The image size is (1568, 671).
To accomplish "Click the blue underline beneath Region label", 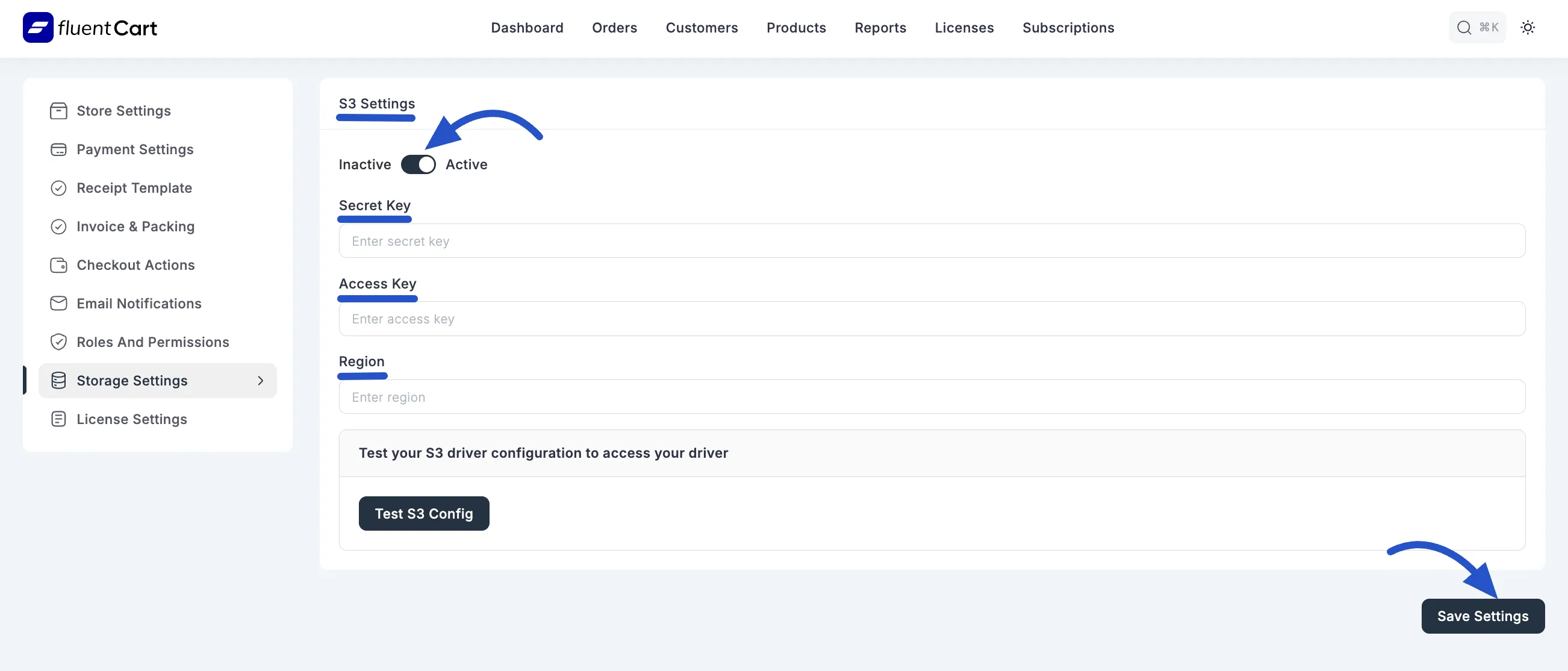I will click(x=362, y=376).
